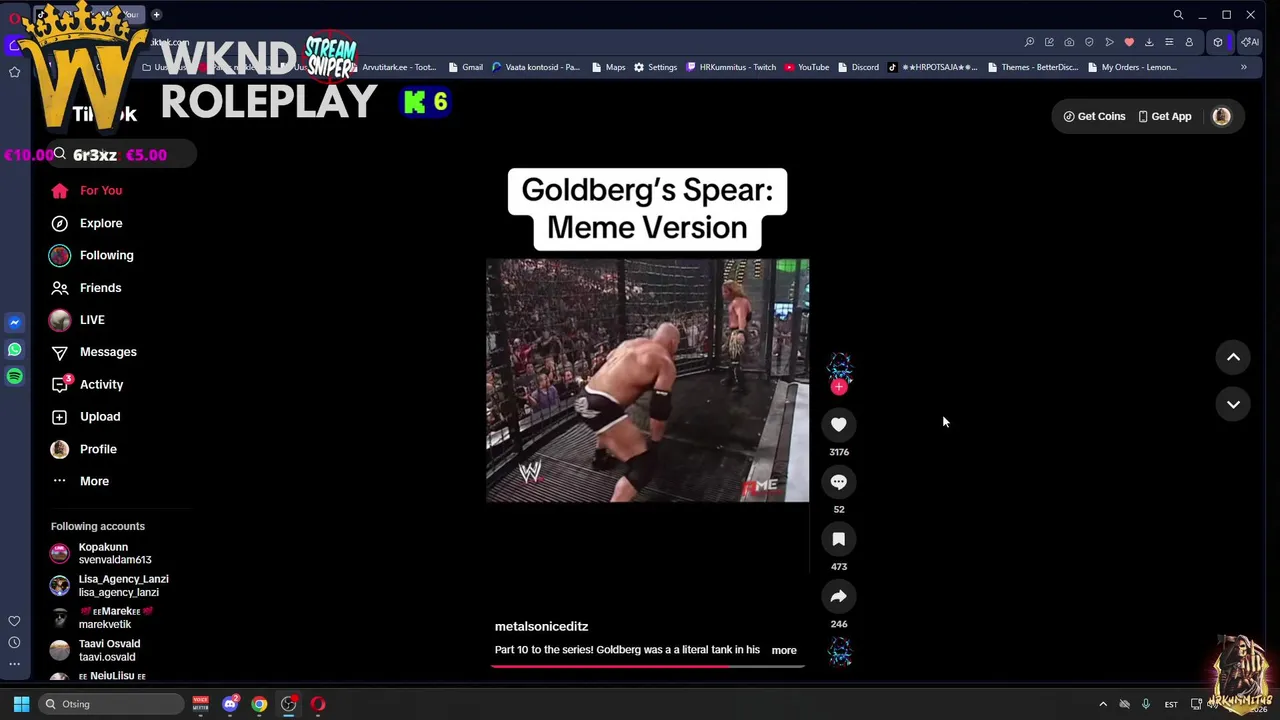
Task: Open the Friends page icon
Action: 60,288
